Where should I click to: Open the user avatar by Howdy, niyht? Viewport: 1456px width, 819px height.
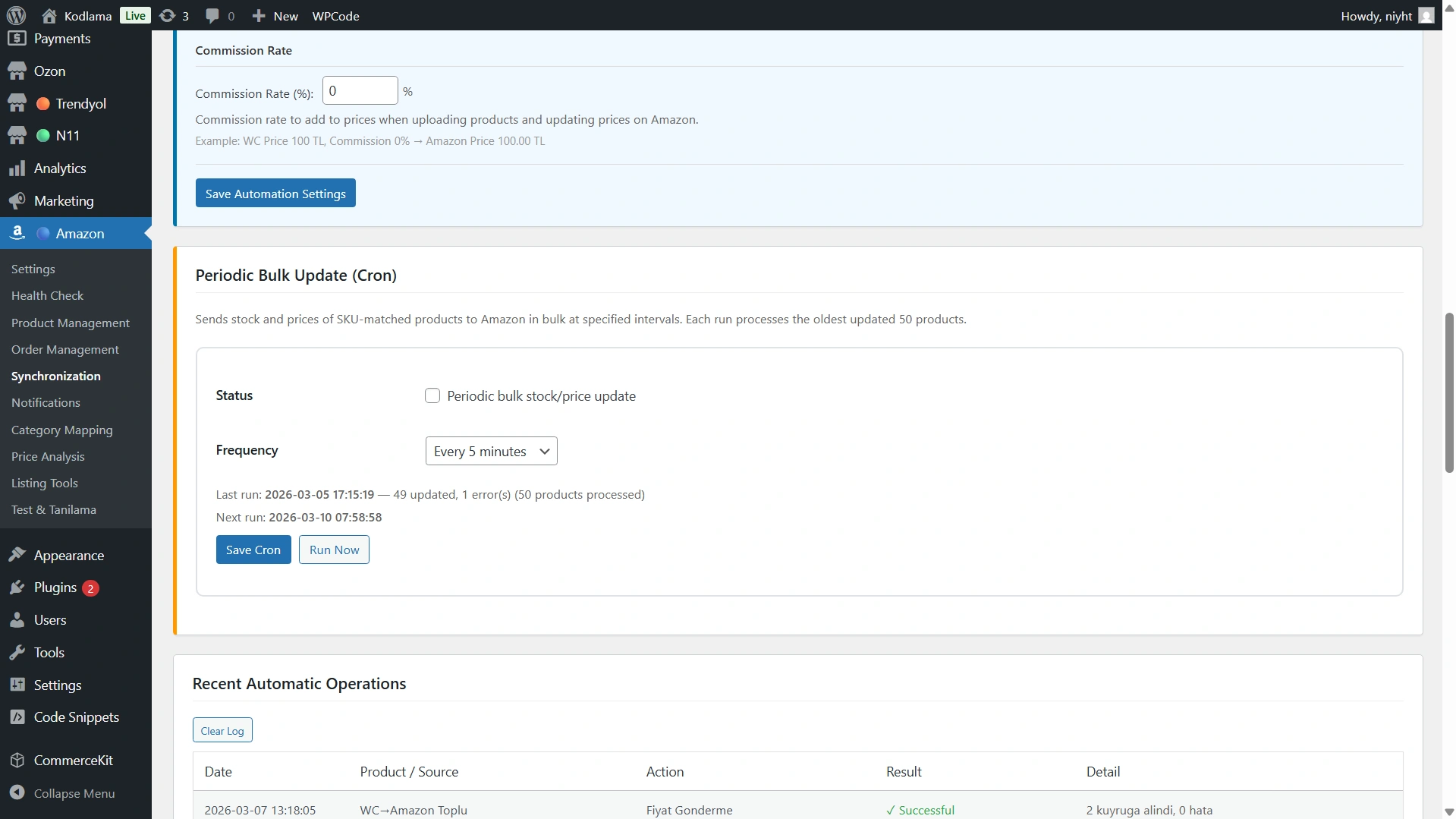tap(1426, 15)
